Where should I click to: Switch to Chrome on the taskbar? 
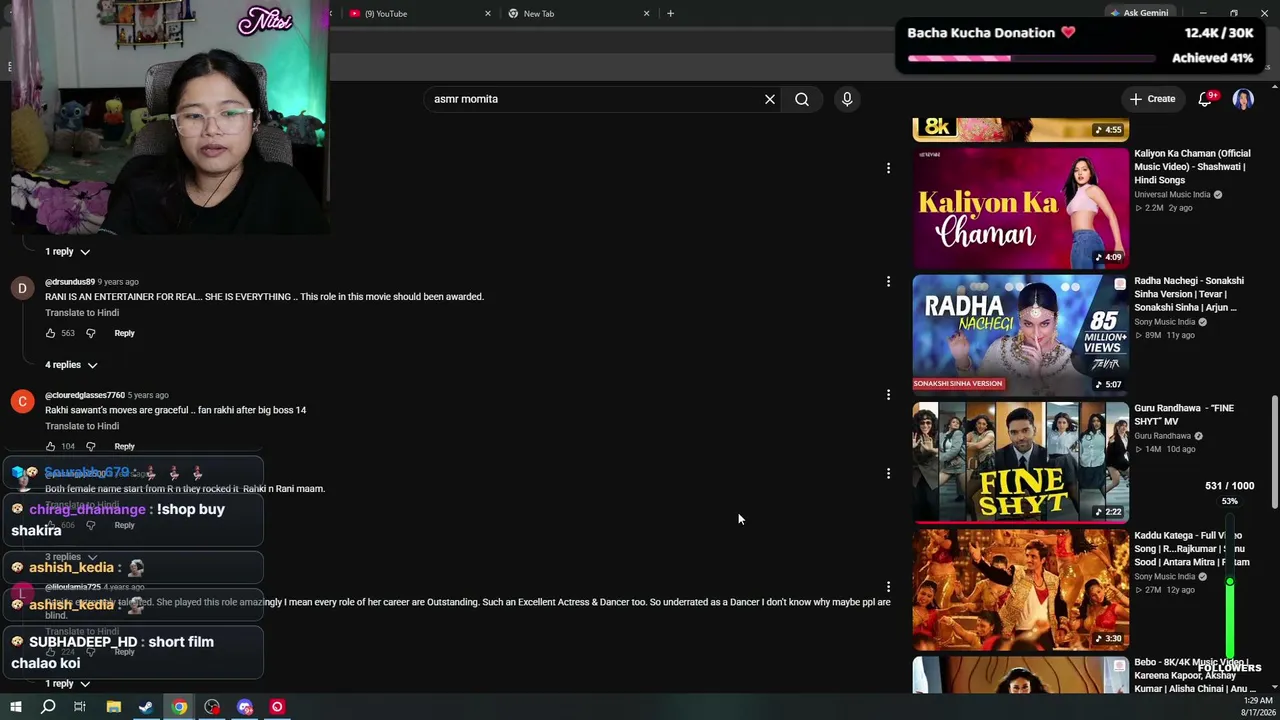(x=179, y=707)
